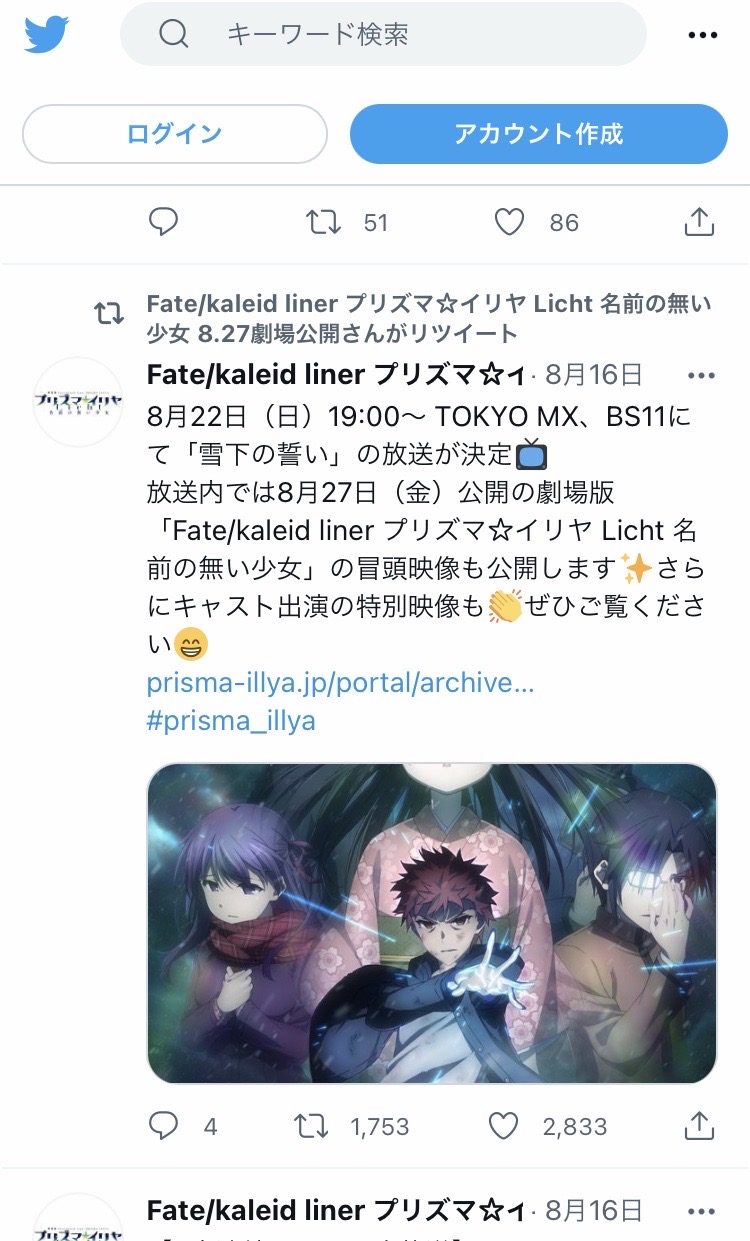Focus the キーワード検索 search field
This screenshot has width=750, height=1241.
coord(383,34)
